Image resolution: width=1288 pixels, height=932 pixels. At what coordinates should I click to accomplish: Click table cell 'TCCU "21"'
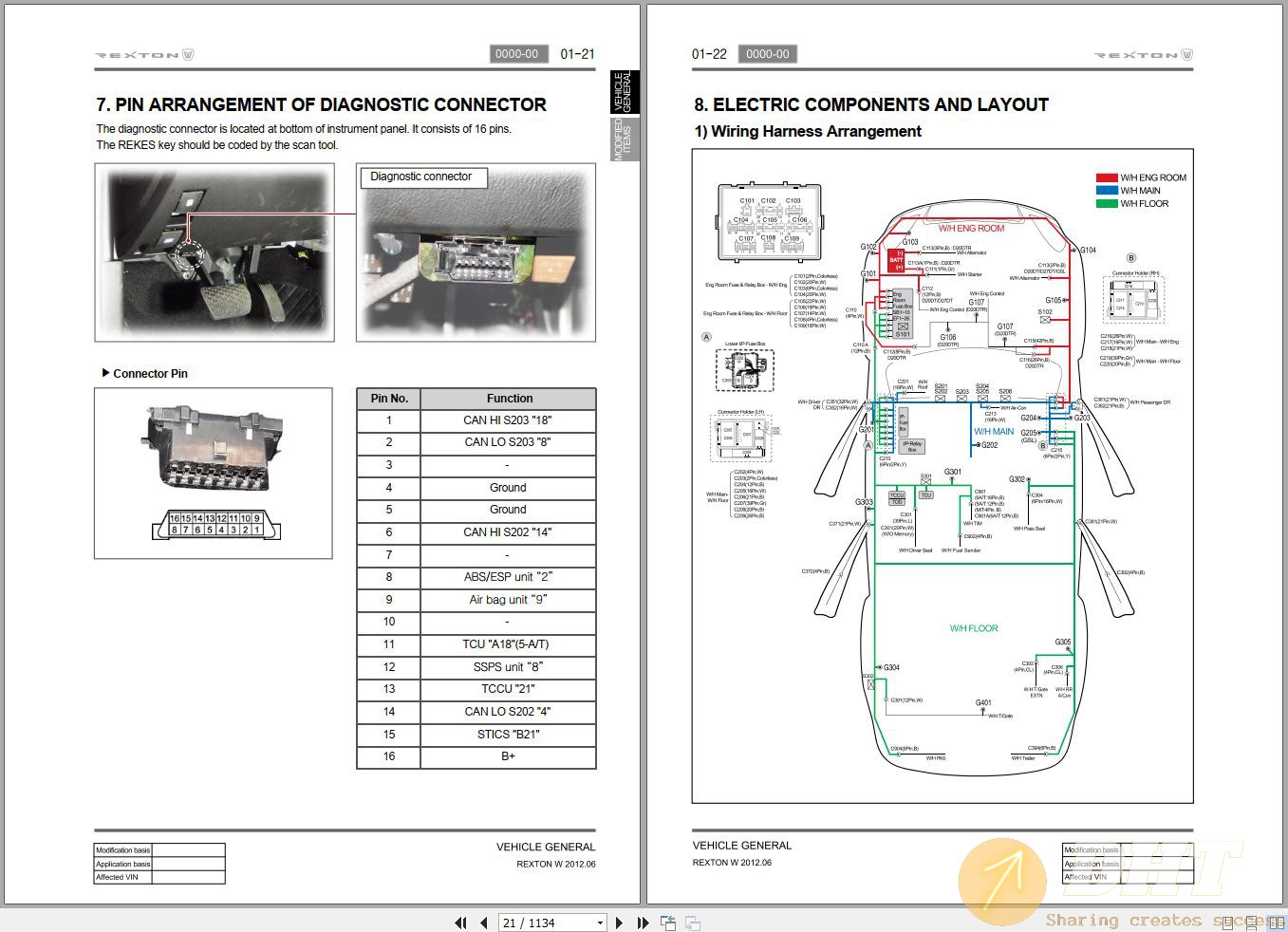pos(508,689)
